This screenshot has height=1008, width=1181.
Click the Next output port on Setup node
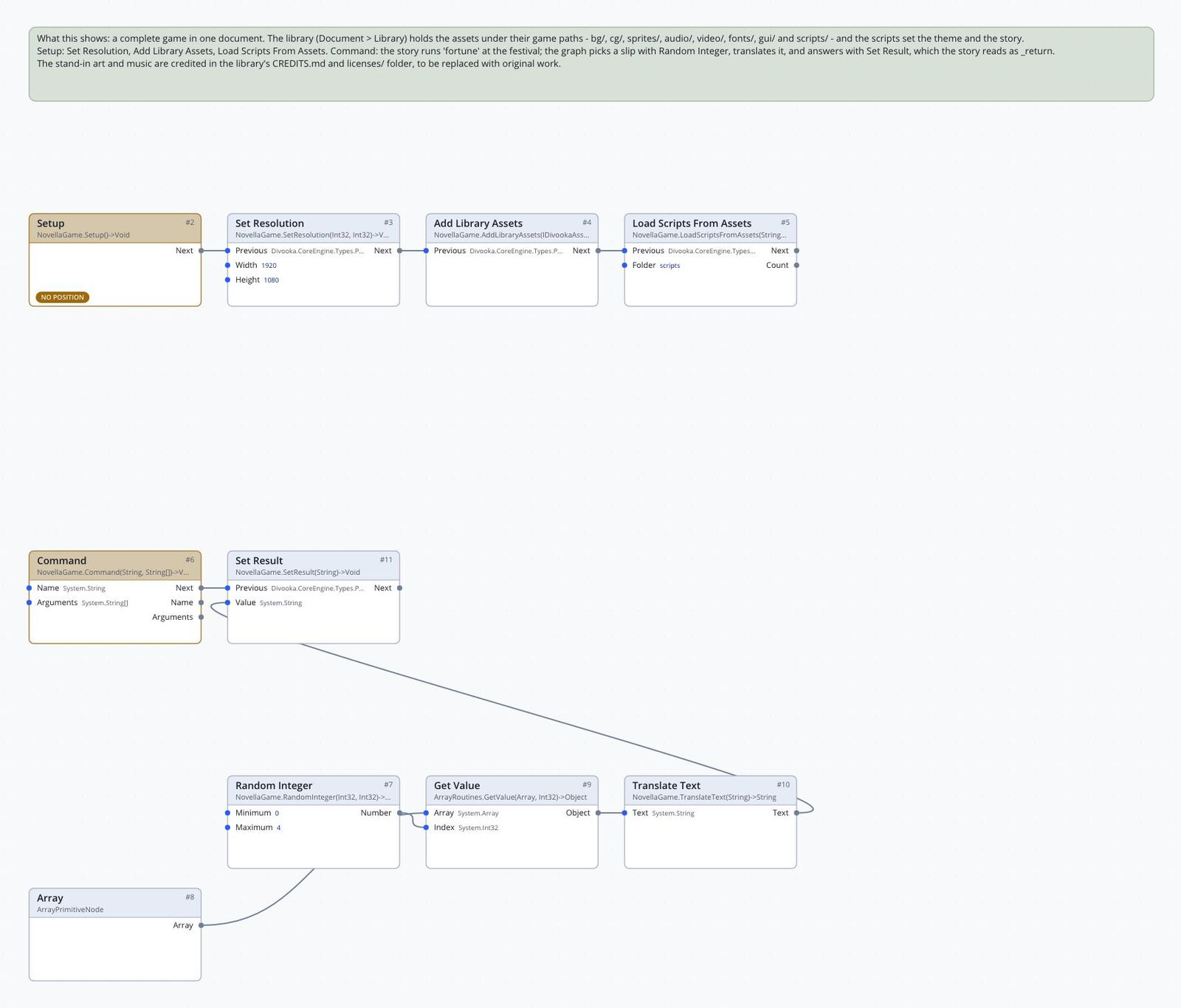pos(201,251)
